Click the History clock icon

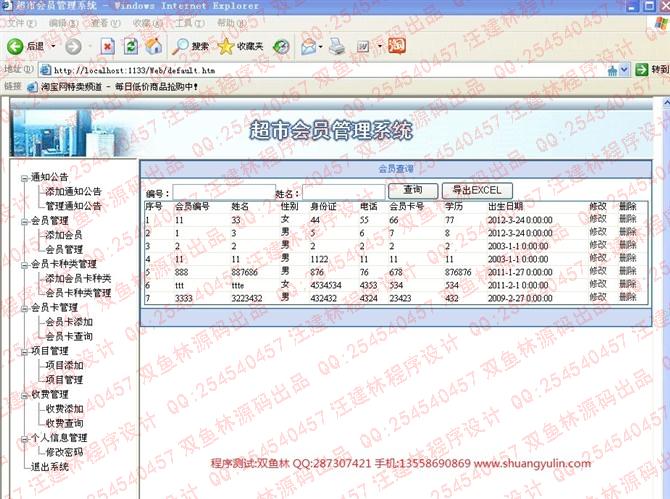point(281,46)
